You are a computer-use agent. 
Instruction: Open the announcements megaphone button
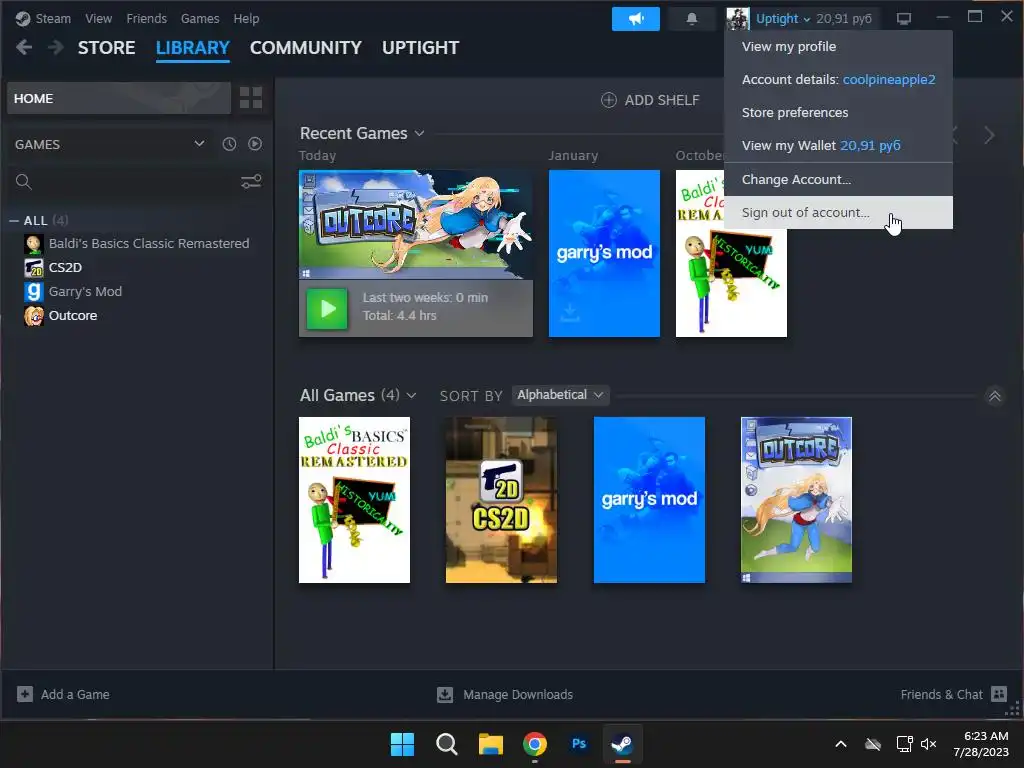[x=635, y=19]
